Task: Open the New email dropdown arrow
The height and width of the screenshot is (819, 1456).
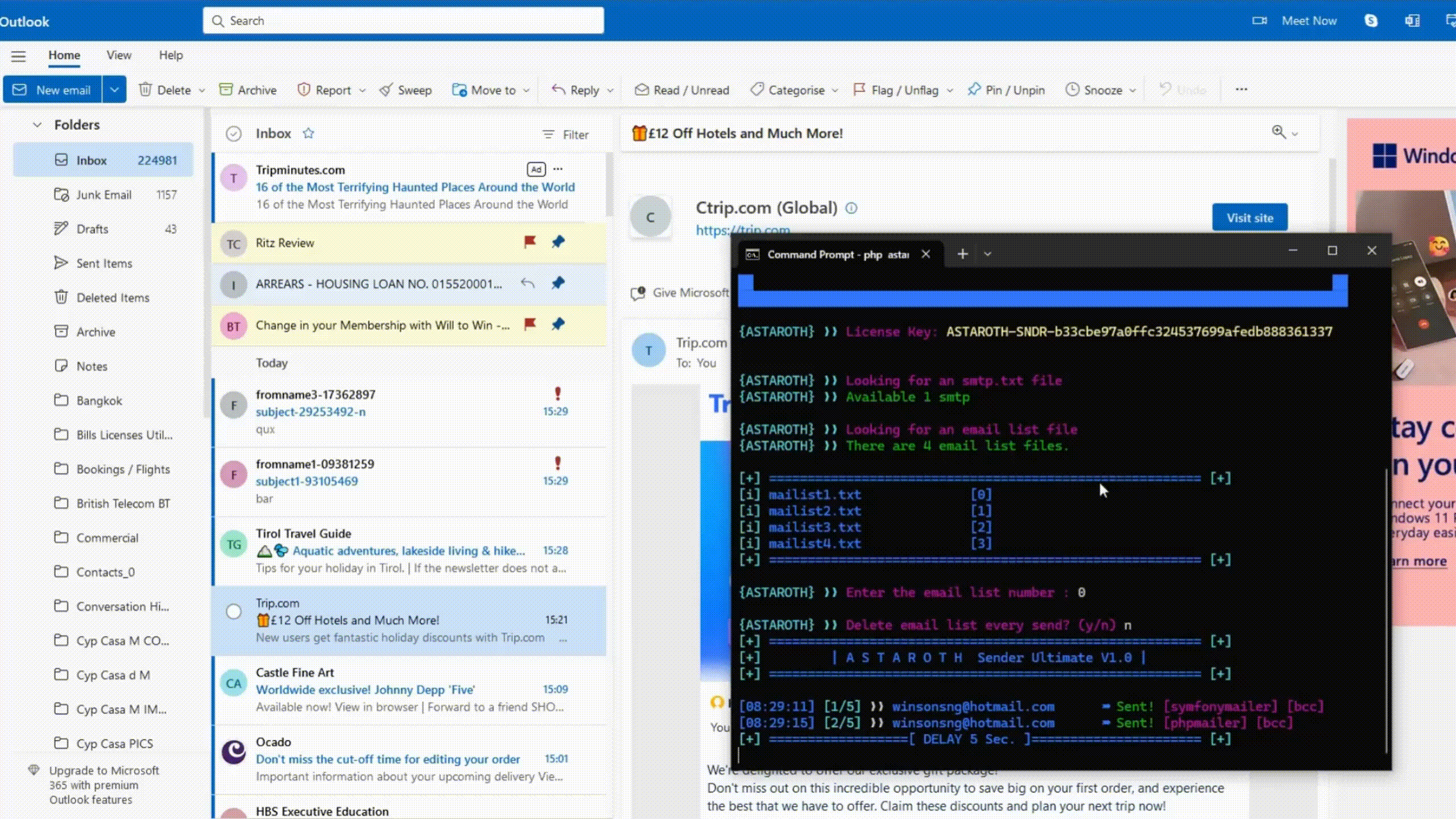Action: pyautogui.click(x=114, y=90)
